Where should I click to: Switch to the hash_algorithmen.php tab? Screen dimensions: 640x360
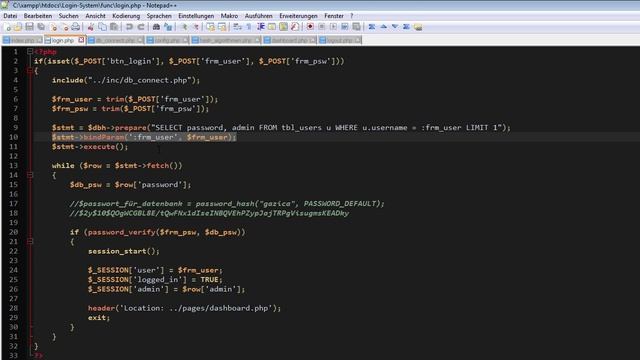pyautogui.click(x=225, y=40)
